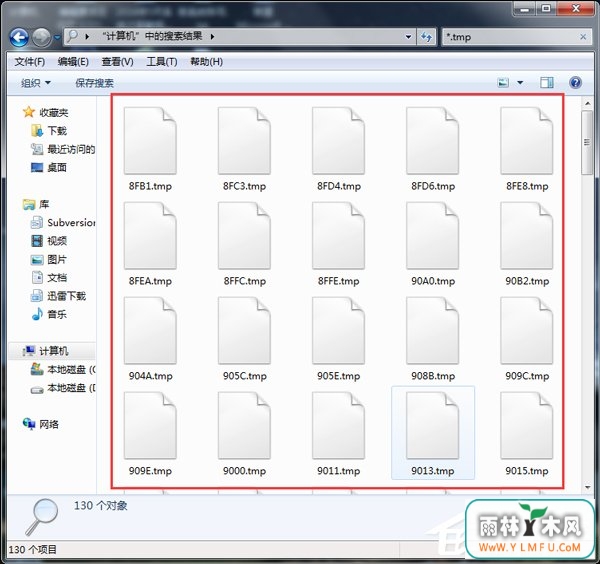The height and width of the screenshot is (564, 600).
Task: Change the view with the view icon
Action: 503,83
